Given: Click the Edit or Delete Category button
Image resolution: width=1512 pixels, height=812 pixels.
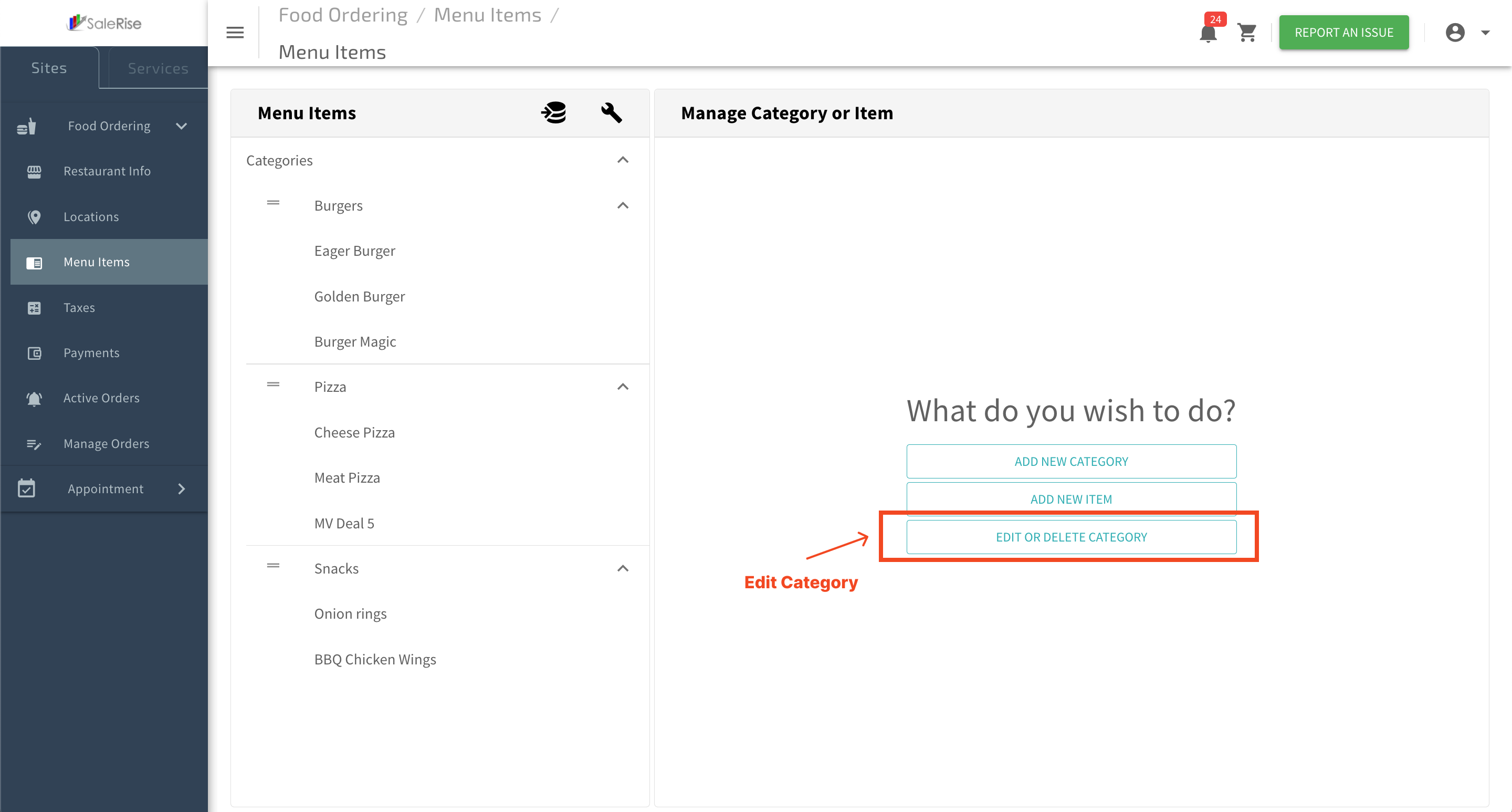Looking at the screenshot, I should [1071, 537].
